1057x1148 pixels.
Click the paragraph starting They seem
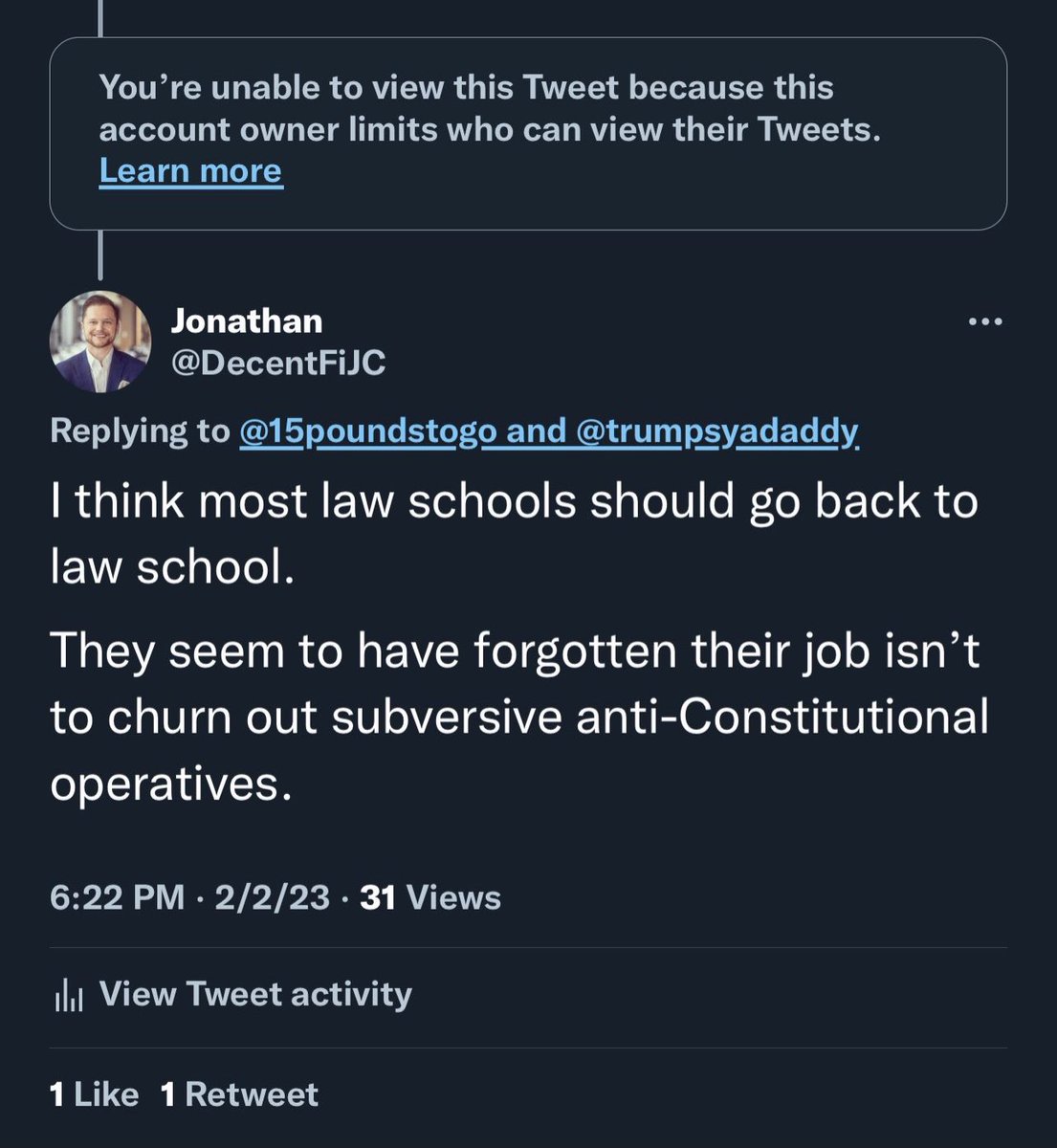pos(518,717)
